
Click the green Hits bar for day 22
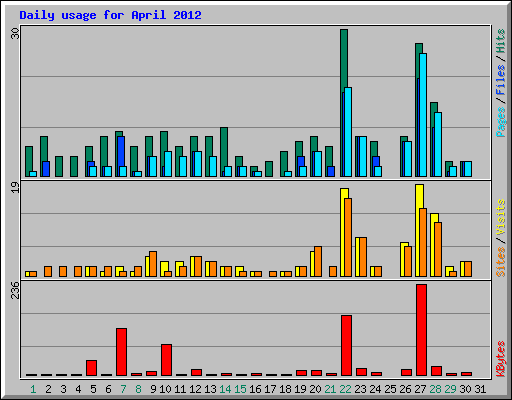pyautogui.click(x=344, y=60)
